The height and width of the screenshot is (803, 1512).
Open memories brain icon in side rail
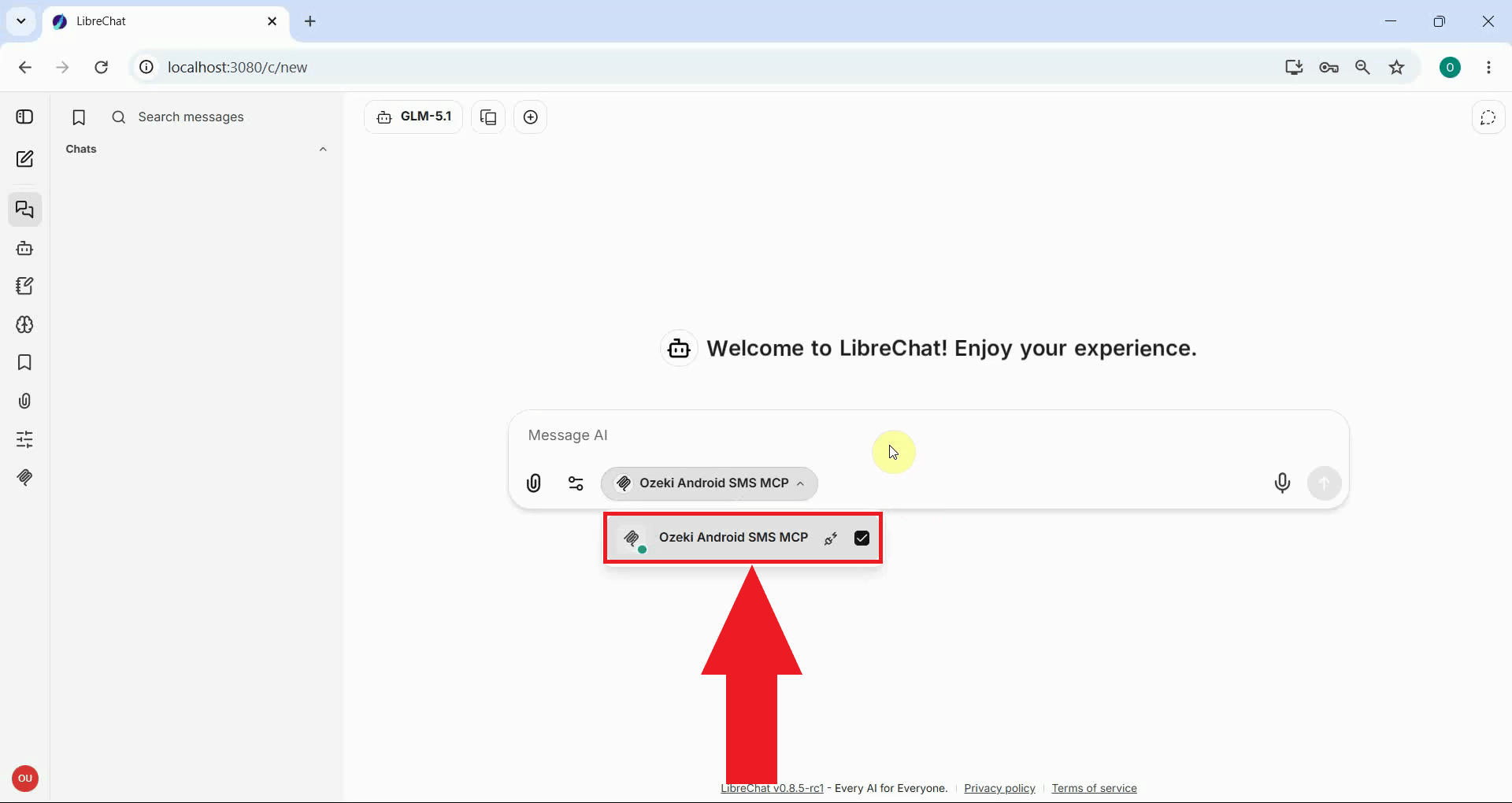(x=24, y=324)
